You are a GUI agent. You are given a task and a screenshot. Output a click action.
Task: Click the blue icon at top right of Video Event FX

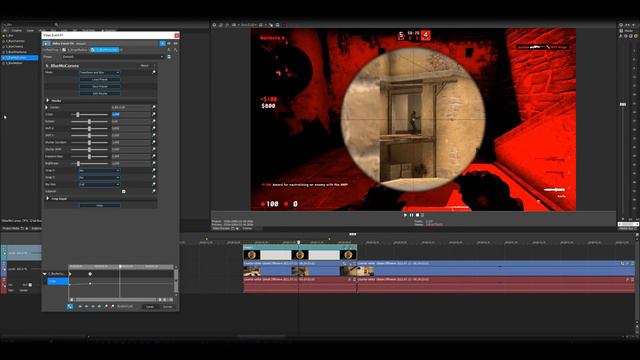click(x=162, y=43)
